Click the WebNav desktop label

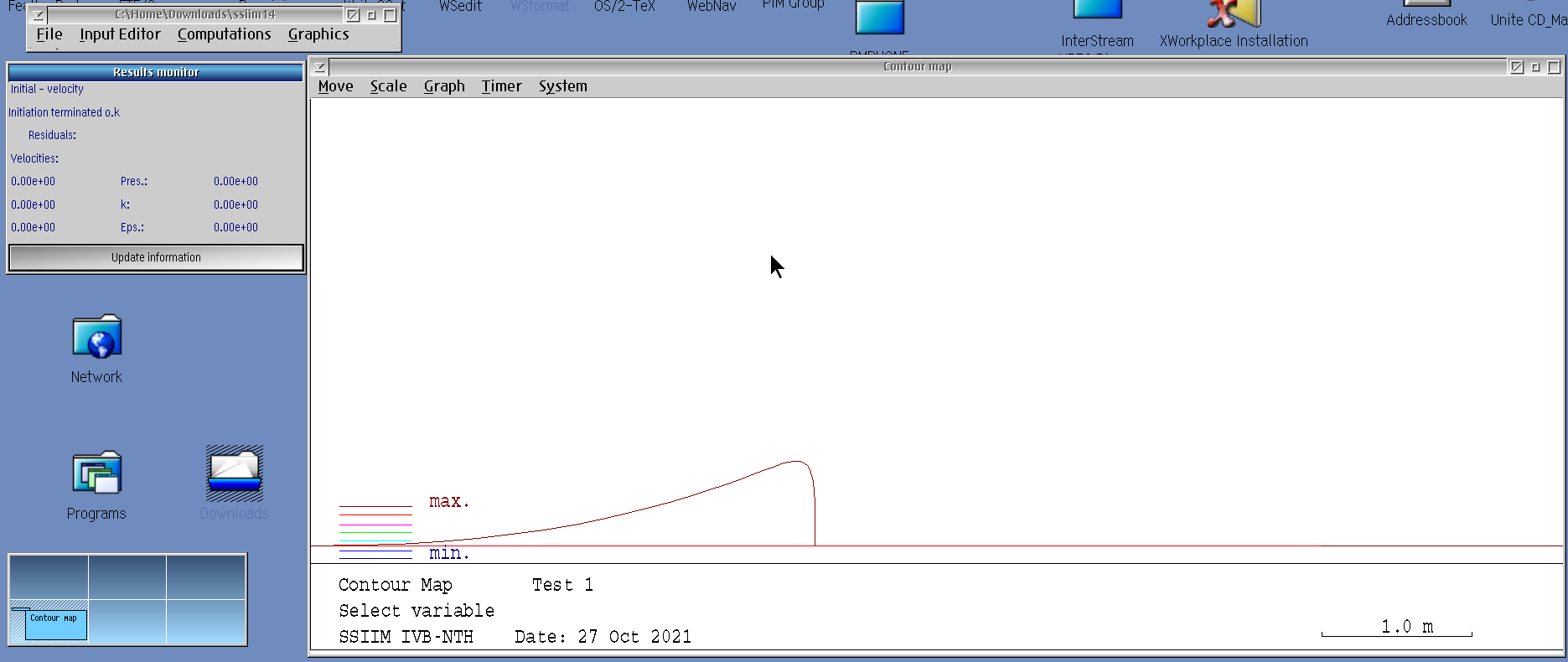pyautogui.click(x=712, y=7)
